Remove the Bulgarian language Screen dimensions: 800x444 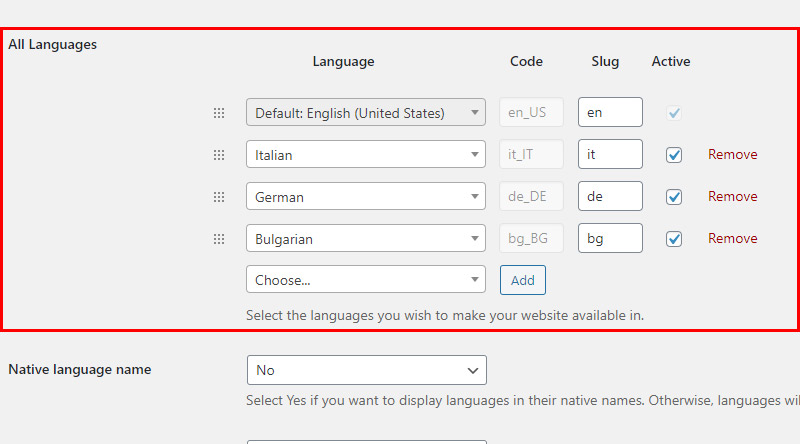pos(732,238)
